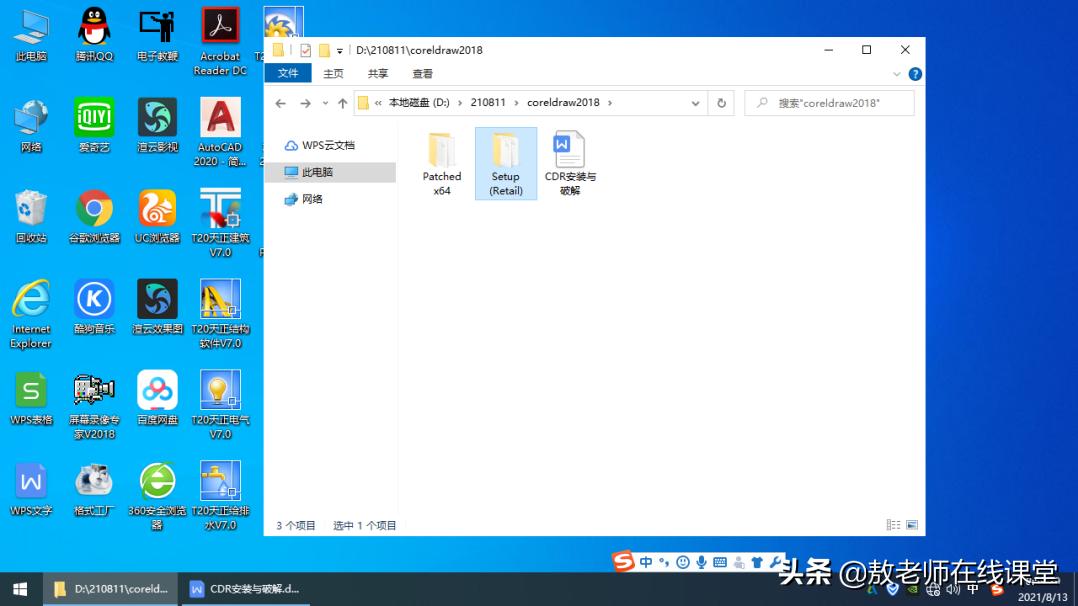Activate Sogou voice input microphone in tray
The width and height of the screenshot is (1078, 606).
(x=703, y=561)
